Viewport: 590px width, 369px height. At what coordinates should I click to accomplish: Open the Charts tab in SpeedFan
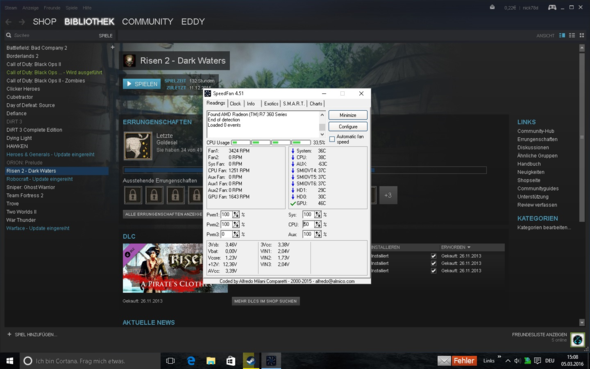click(316, 104)
